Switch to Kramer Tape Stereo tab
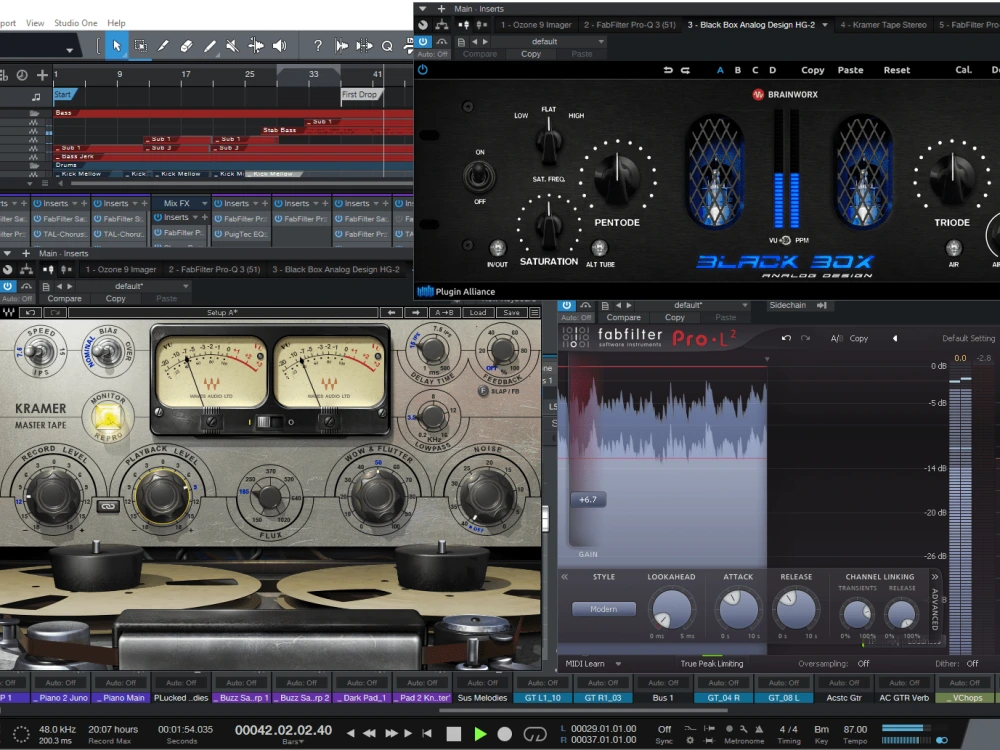The image size is (1000, 750). pyautogui.click(x=882, y=24)
